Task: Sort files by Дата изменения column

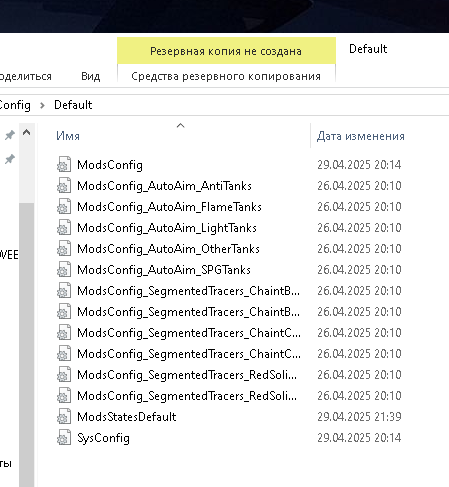Action: click(x=361, y=136)
